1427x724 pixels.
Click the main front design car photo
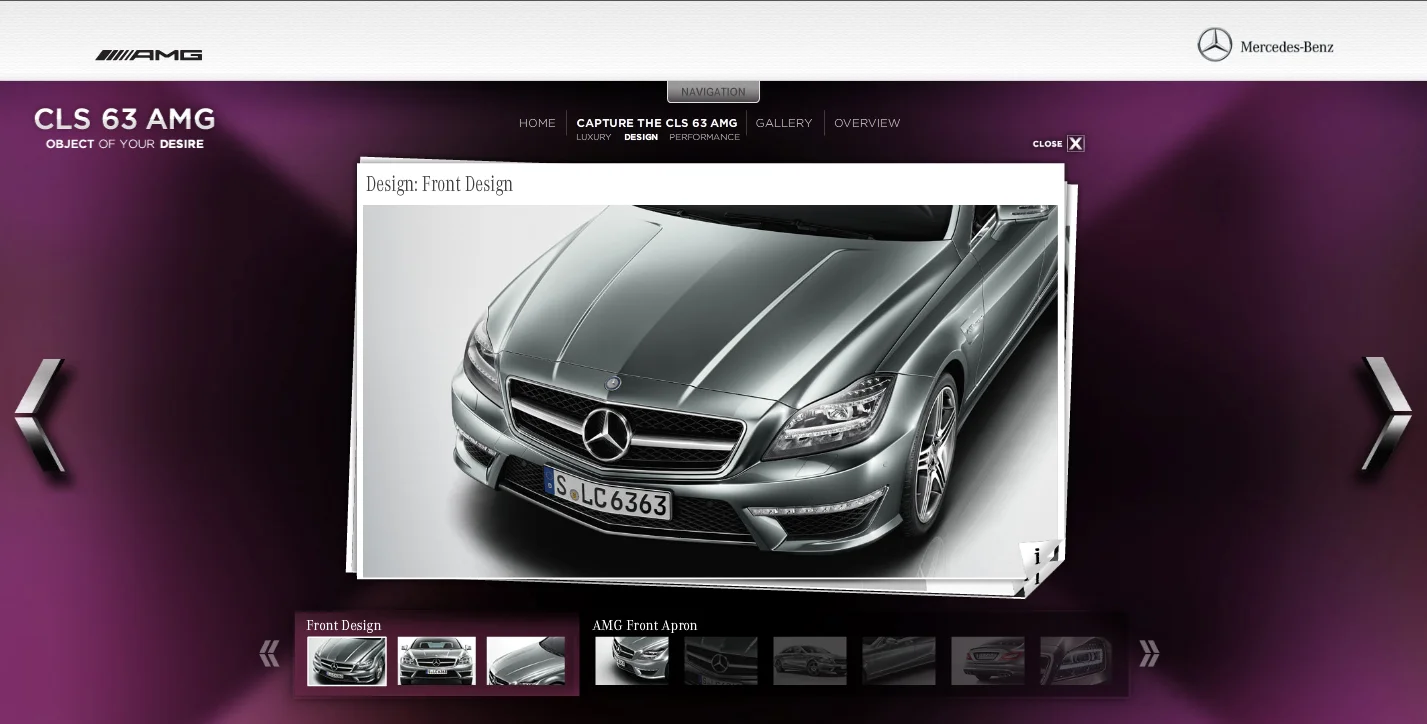(x=710, y=390)
